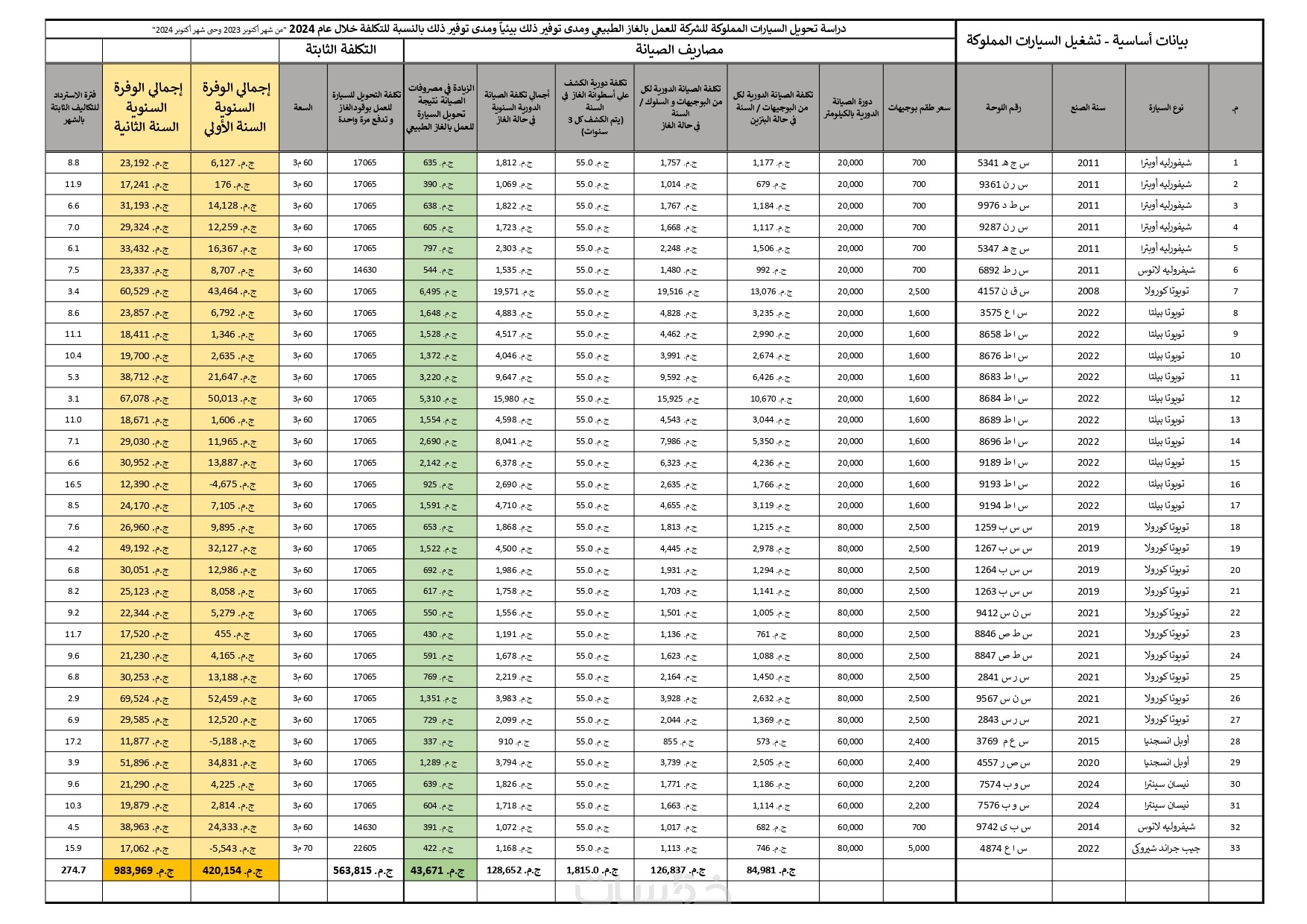The width and height of the screenshot is (1307, 924).
Task: Select the 'السعة' column header
Action: [x=303, y=108]
